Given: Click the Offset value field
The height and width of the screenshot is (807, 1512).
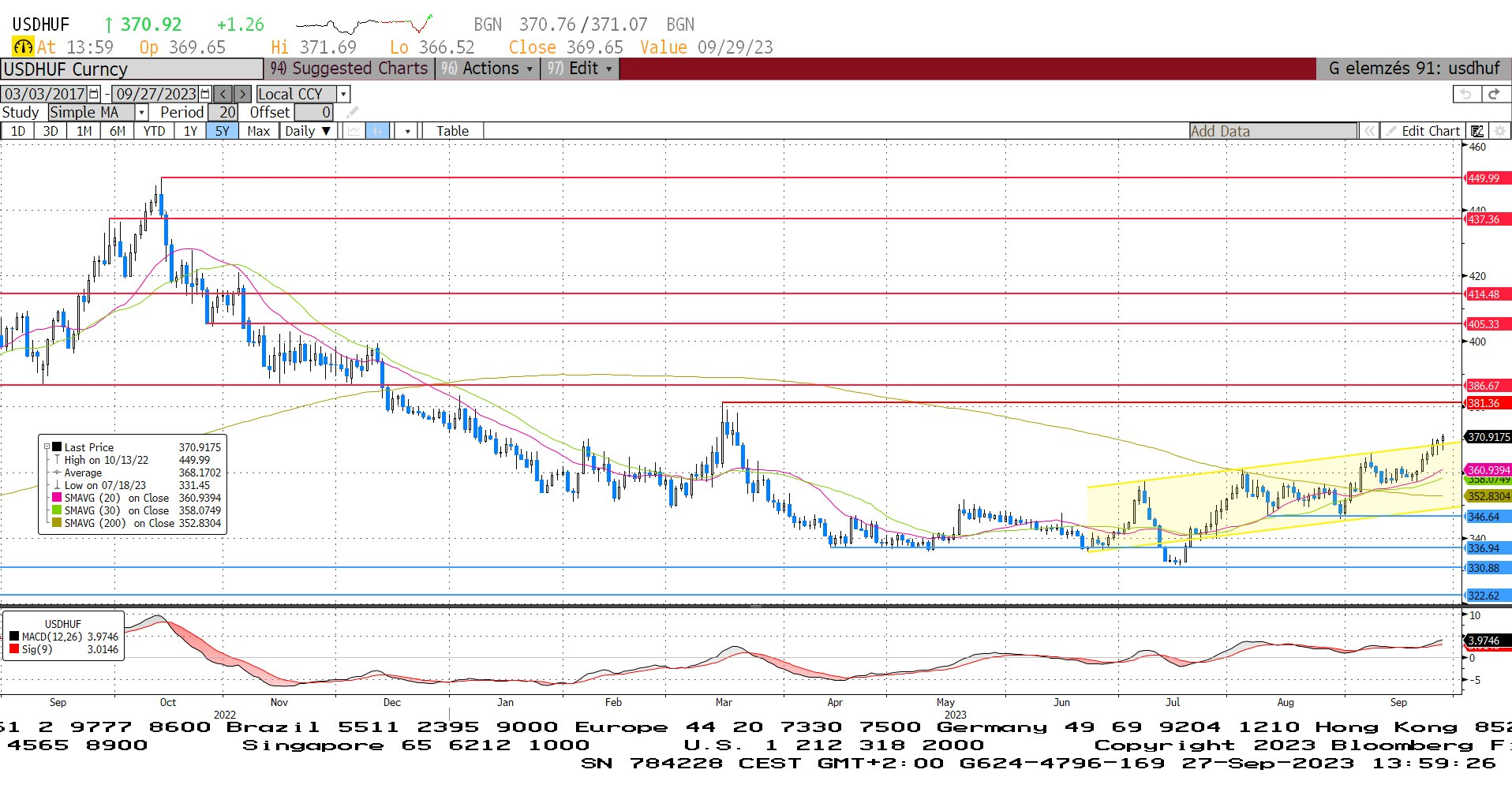Looking at the screenshot, I should pyautogui.click(x=314, y=112).
